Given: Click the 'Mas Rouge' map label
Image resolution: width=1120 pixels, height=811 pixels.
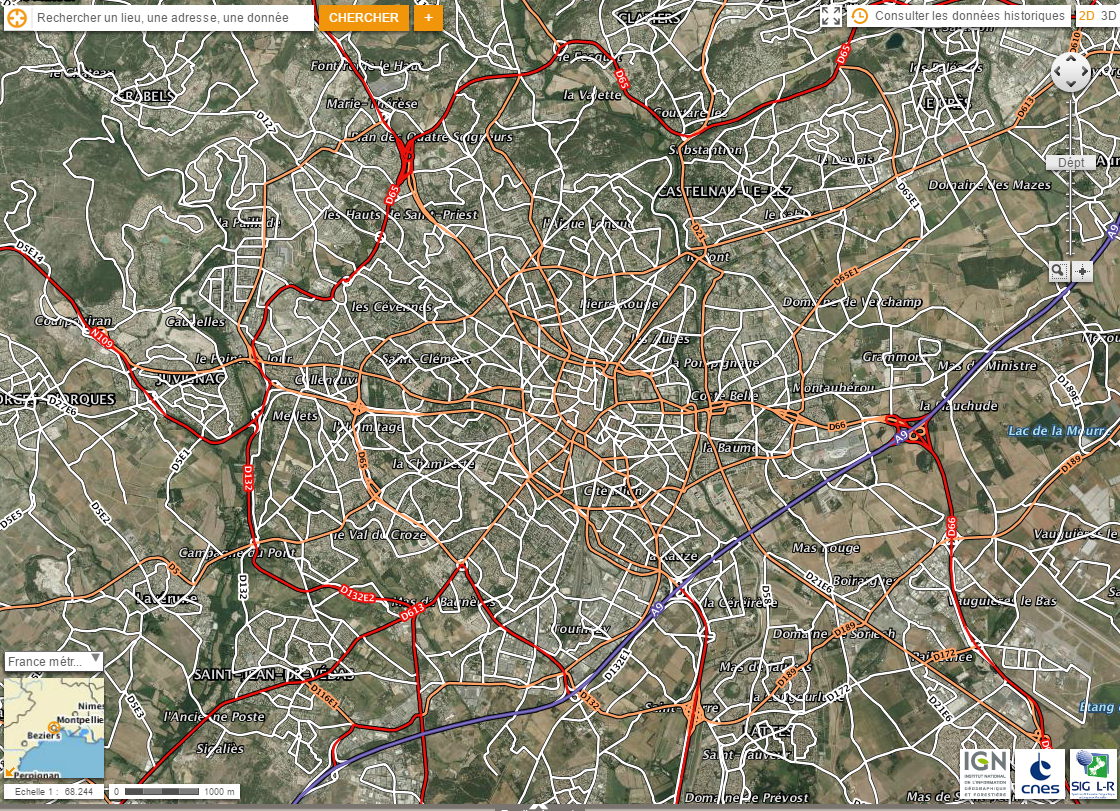Looking at the screenshot, I should point(826,548).
